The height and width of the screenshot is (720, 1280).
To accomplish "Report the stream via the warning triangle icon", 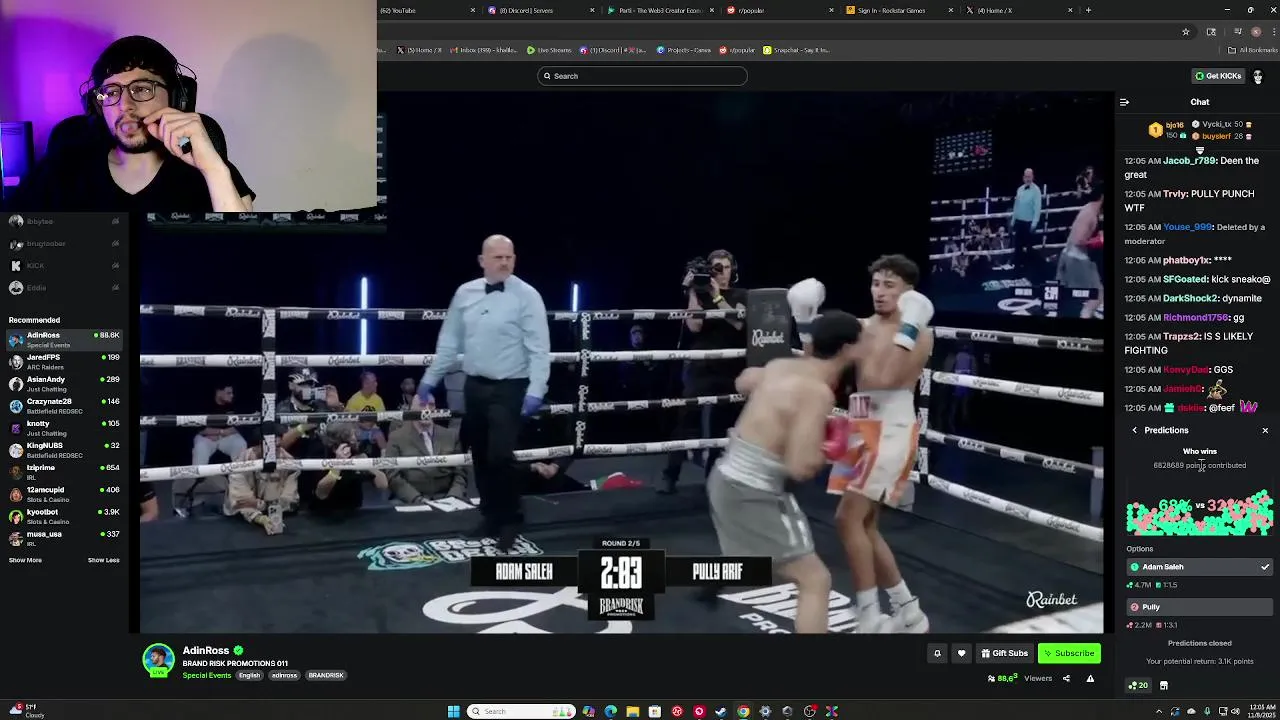I will click(1090, 678).
